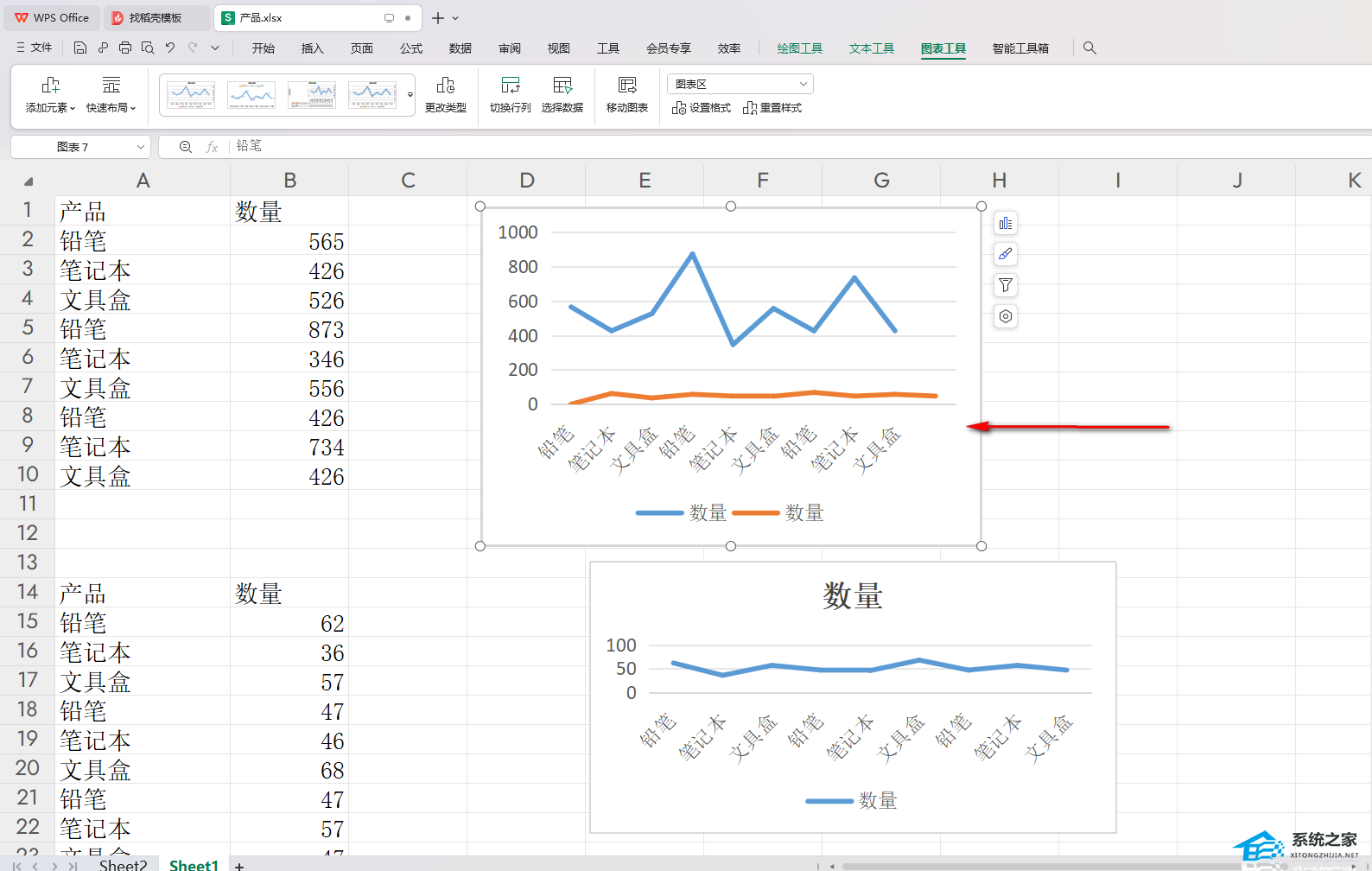The image size is (1372, 871).
Task: Open the name box dropdown showing 图表 7
Action: click(140, 147)
